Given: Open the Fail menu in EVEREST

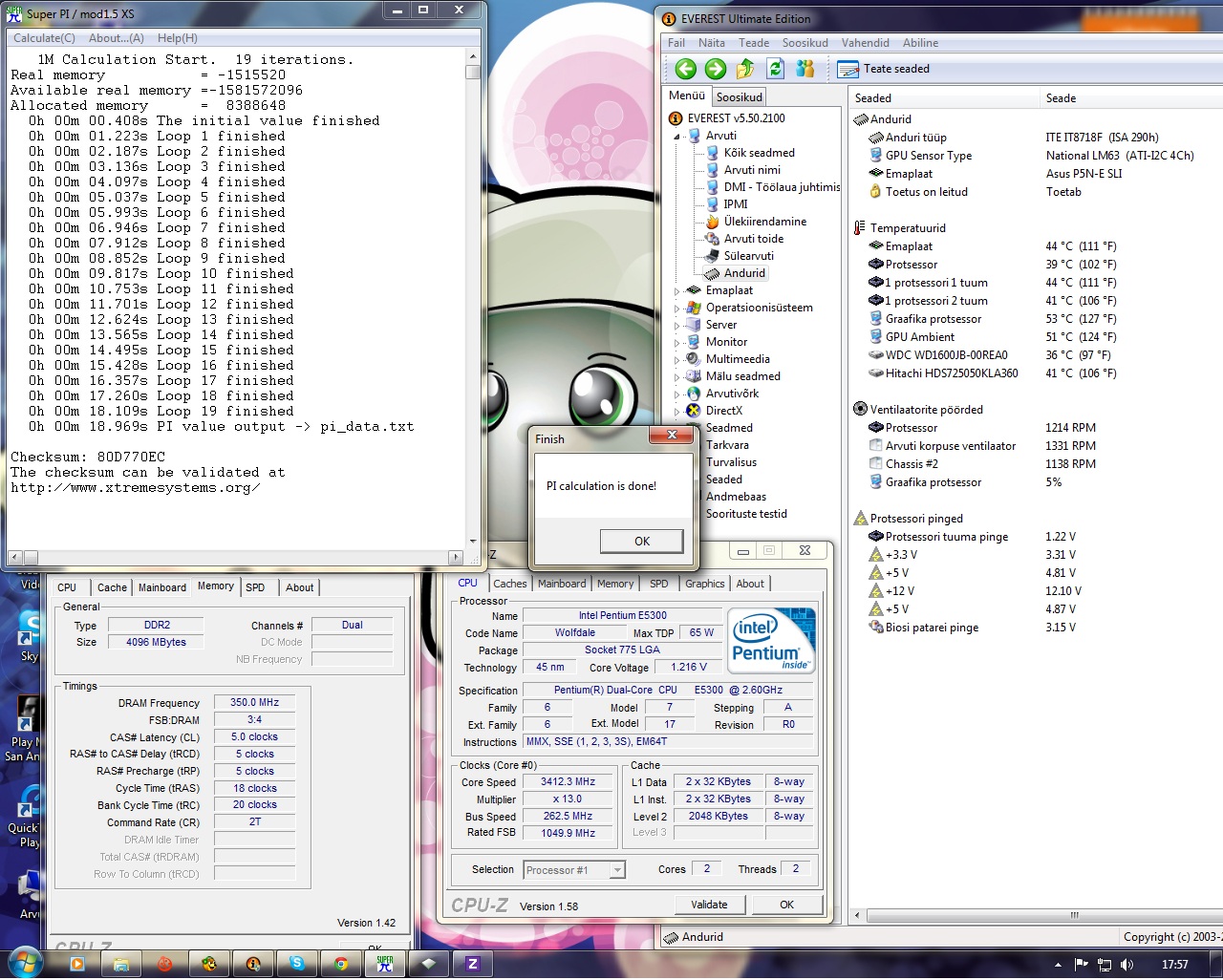Looking at the screenshot, I should [x=676, y=43].
